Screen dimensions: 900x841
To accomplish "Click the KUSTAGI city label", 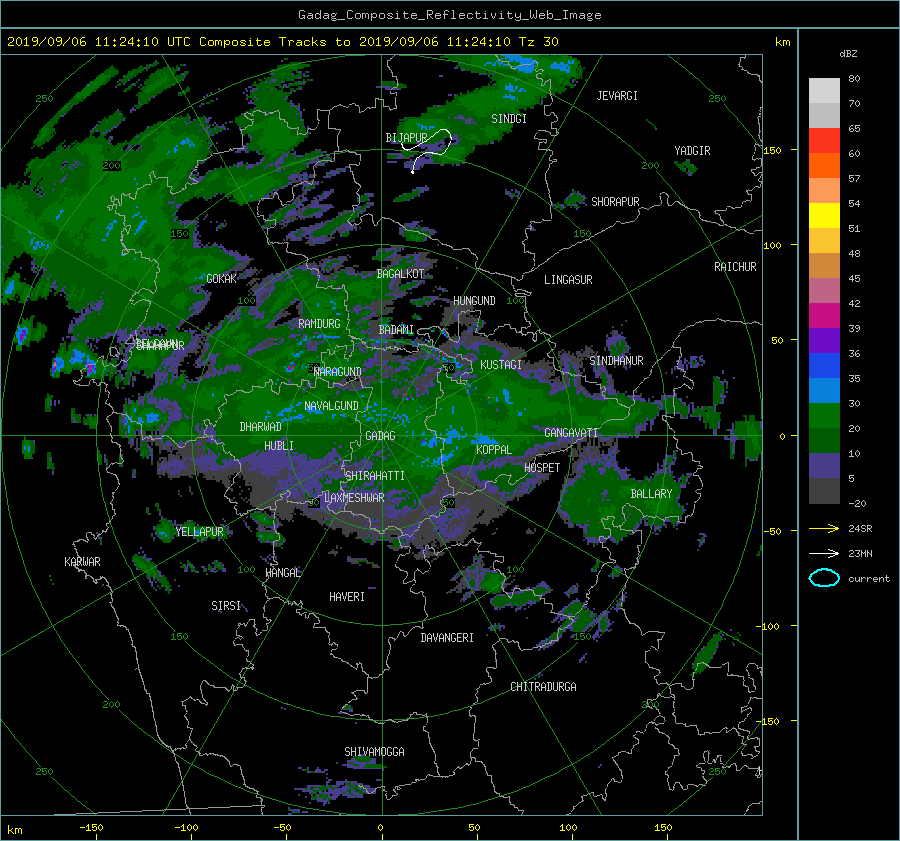I will (x=501, y=365).
